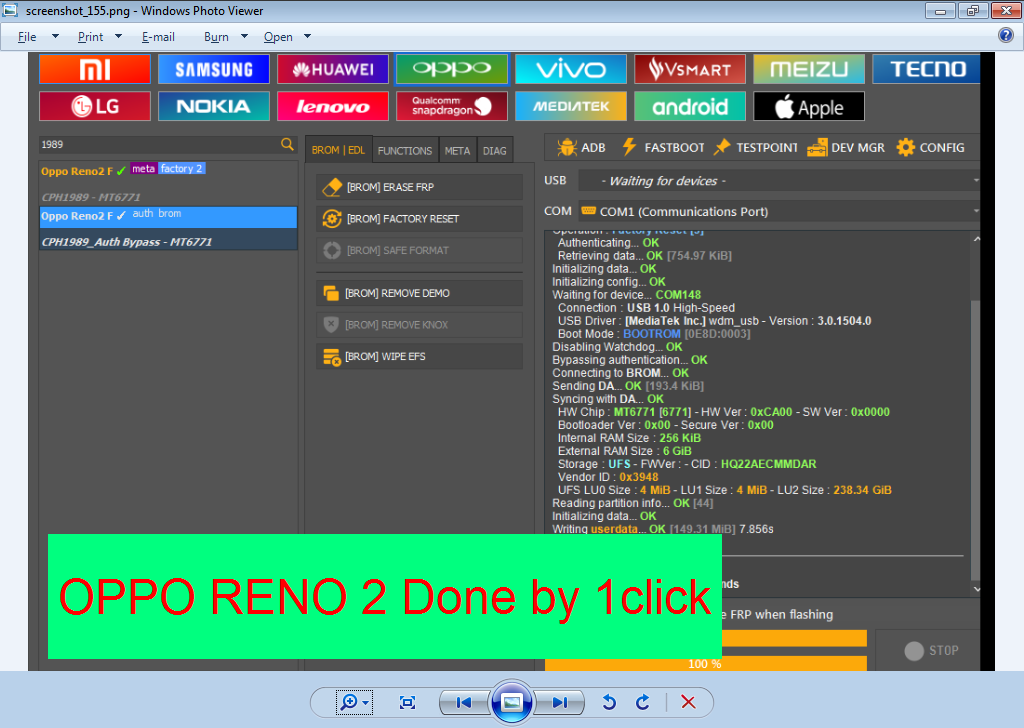Select the Samsung brand tile
Image resolution: width=1024 pixels, height=728 pixels.
click(x=214, y=69)
